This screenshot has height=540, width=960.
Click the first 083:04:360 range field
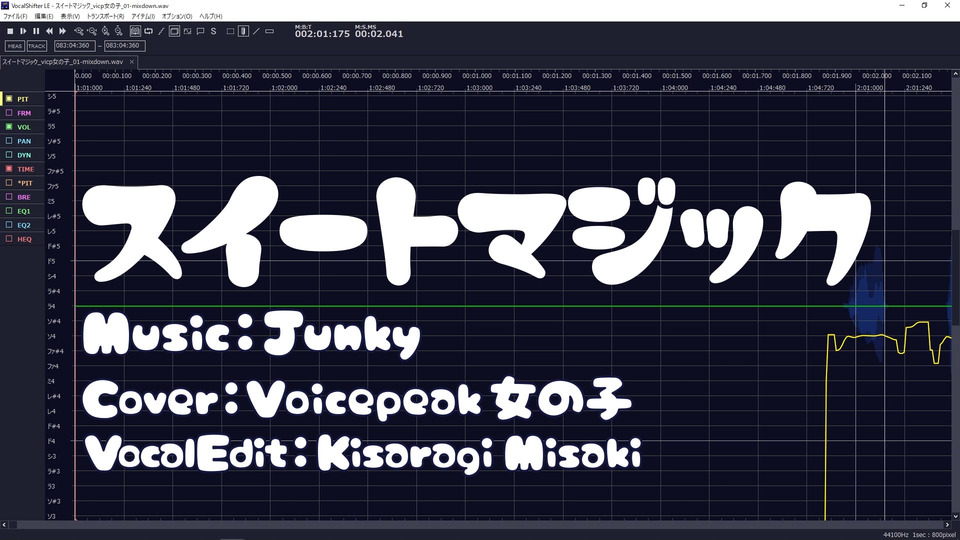75,45
